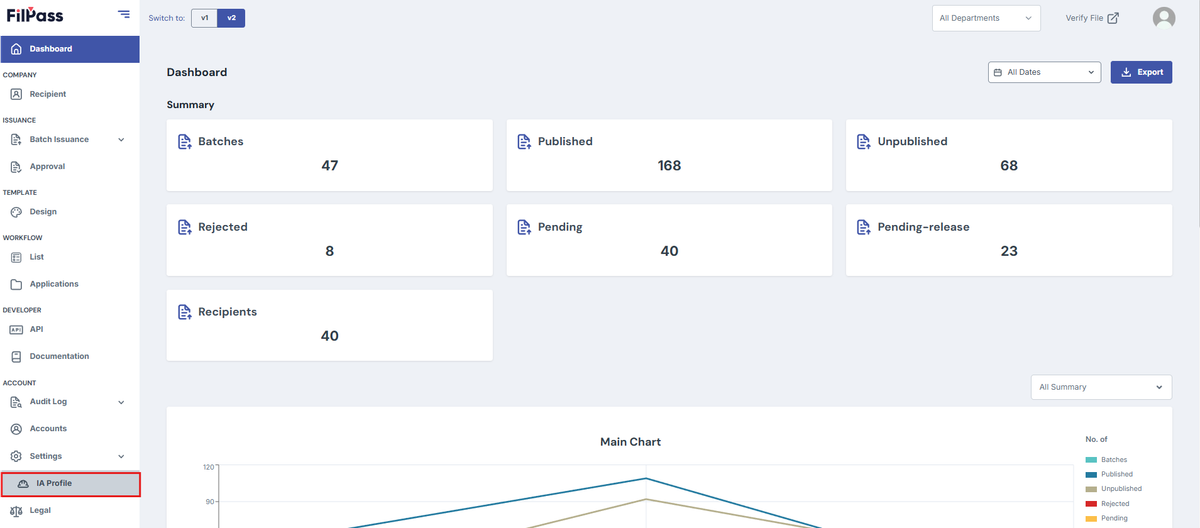Screen dimensions: 1200x528
Task: Open the Applications folder icon
Action: click(16, 284)
